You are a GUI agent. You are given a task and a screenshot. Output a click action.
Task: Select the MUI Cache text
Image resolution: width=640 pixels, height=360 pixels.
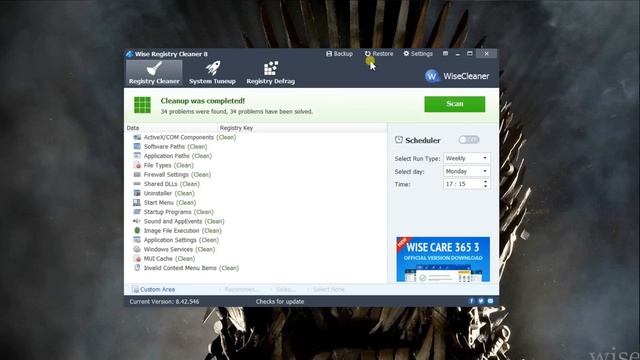point(158,259)
